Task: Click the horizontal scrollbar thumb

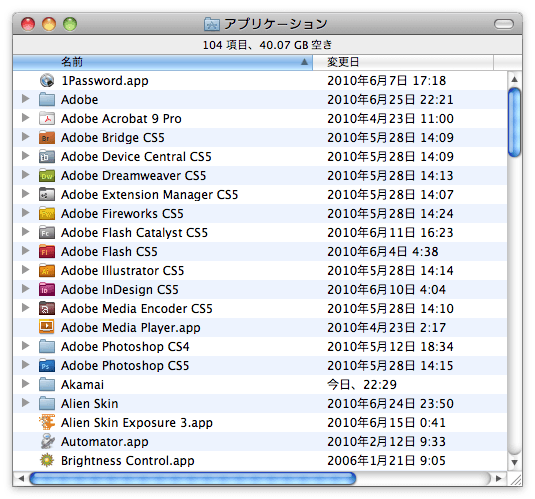Action: tap(193, 479)
